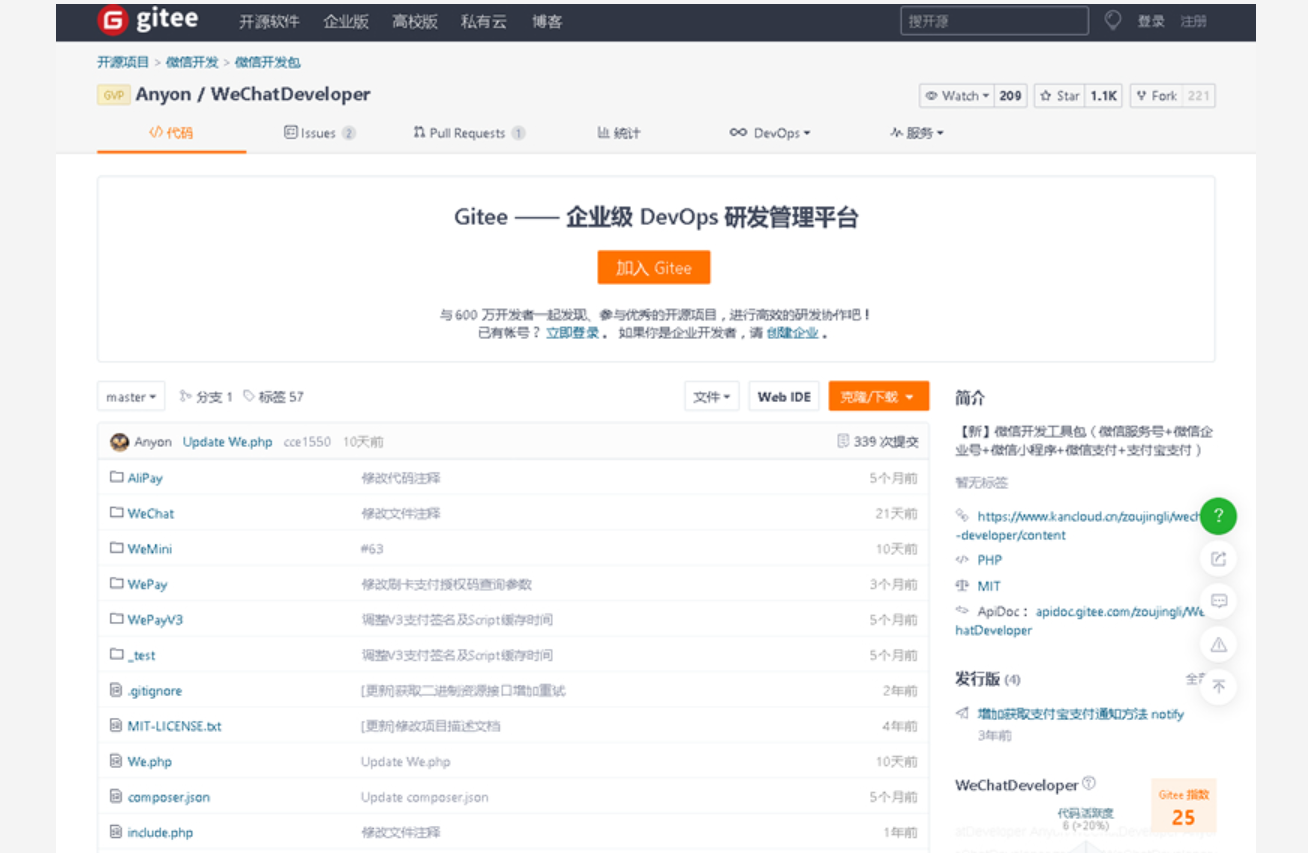This screenshot has height=853, width=1308.
Task: Switch to the 统计 tab
Action: point(619,133)
